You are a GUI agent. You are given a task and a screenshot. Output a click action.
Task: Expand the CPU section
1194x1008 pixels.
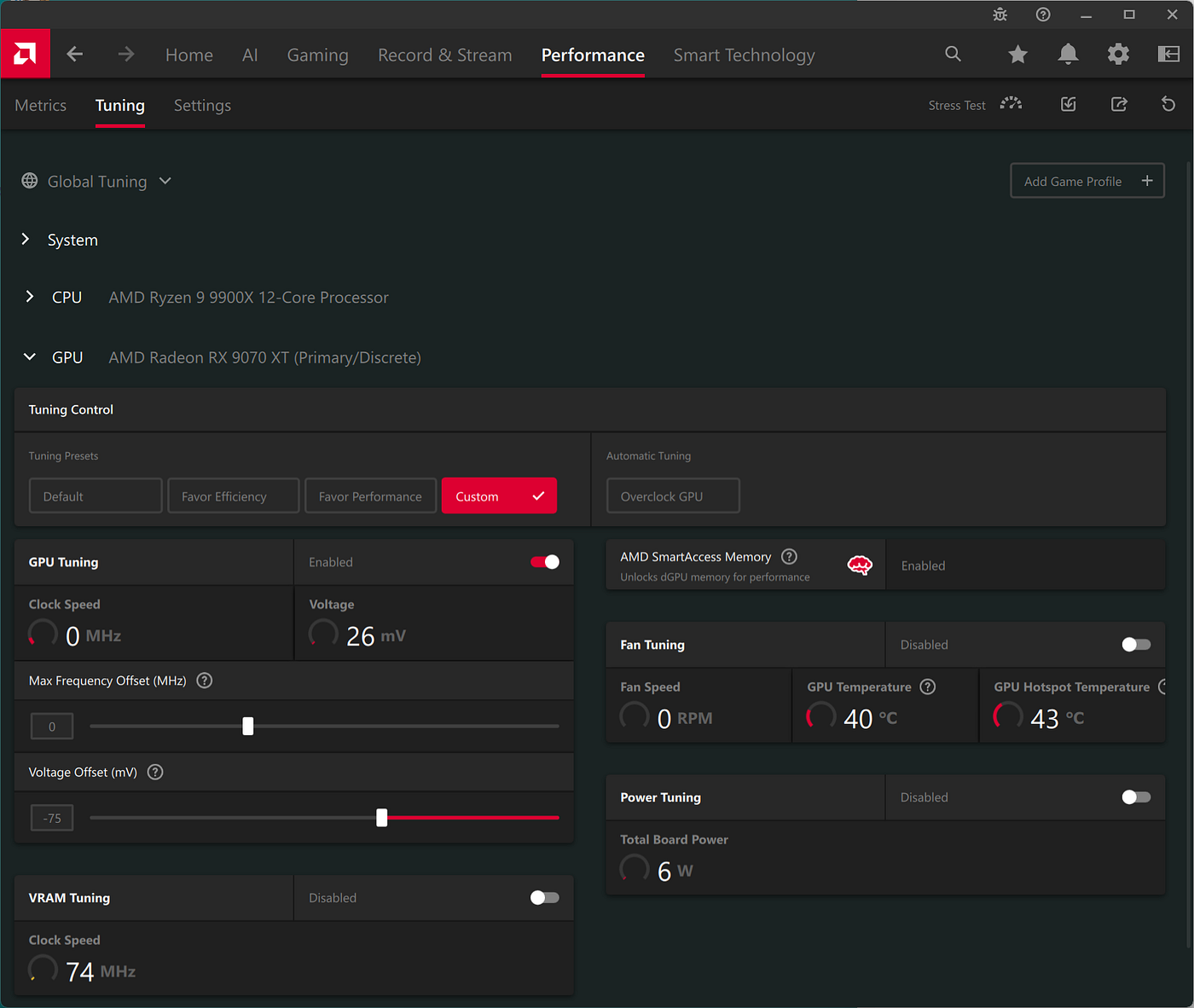[30, 297]
